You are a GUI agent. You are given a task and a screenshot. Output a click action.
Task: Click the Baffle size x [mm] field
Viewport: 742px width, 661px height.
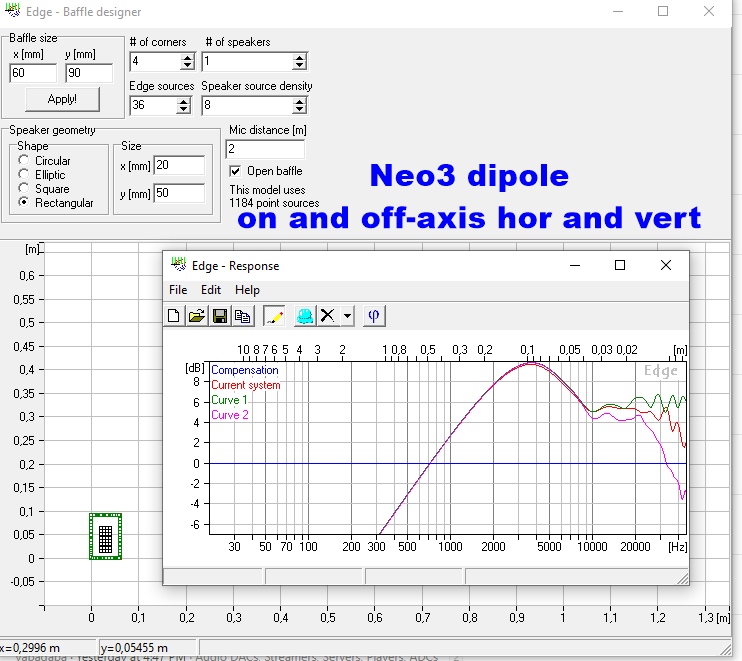(33, 73)
